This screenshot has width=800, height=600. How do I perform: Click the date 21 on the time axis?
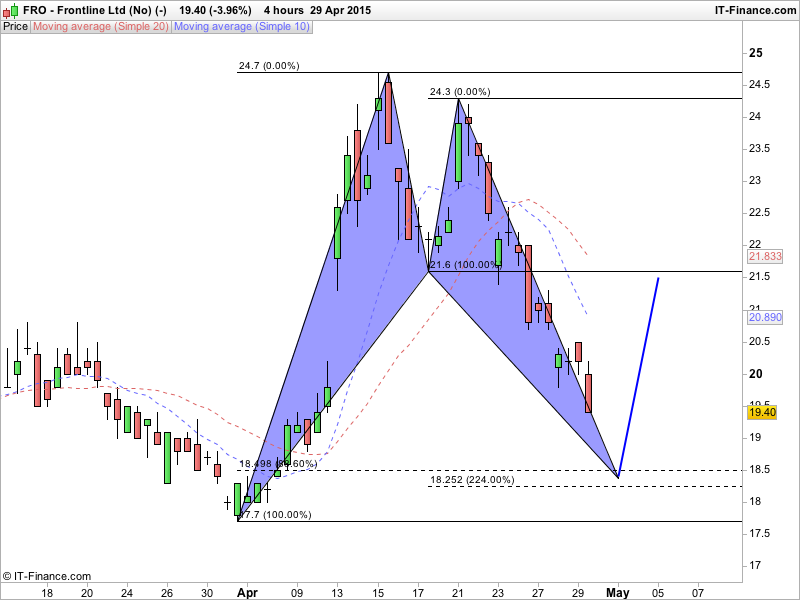point(458,593)
